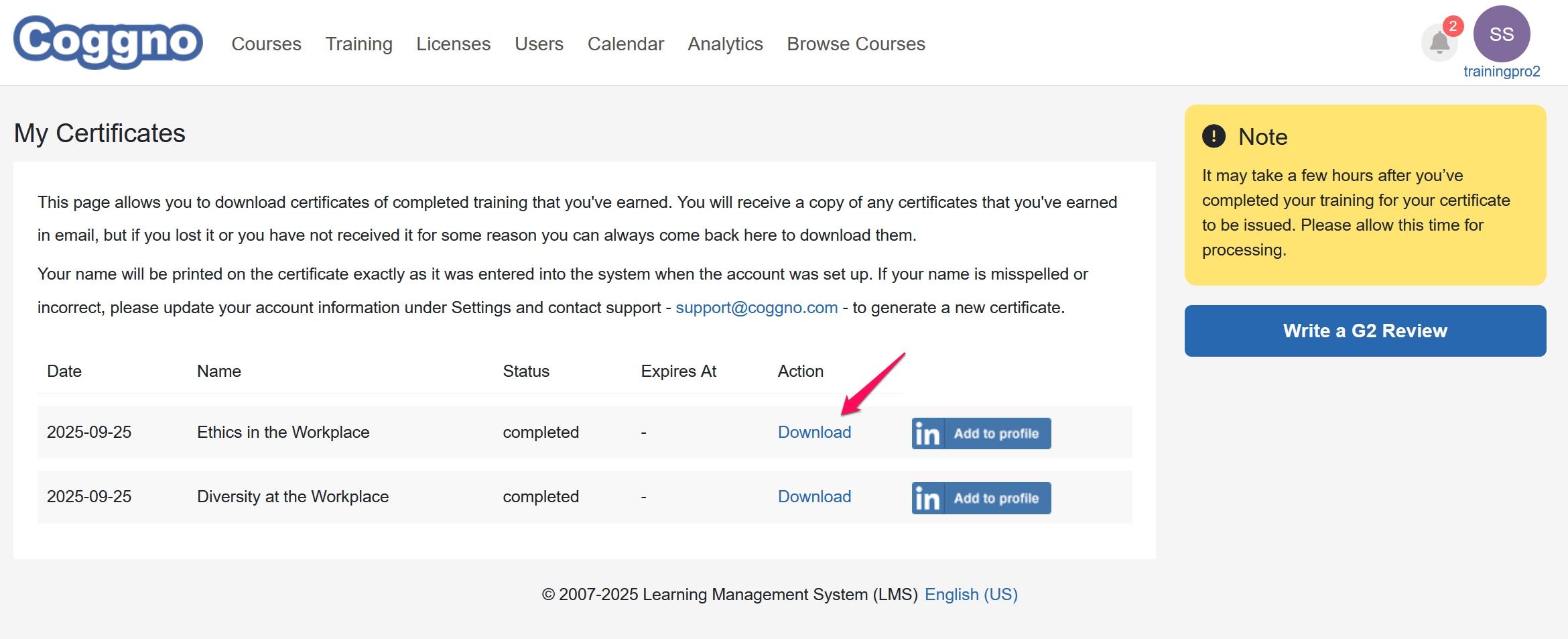The image size is (1568, 639).
Task: Click the 2025-09-25 date in Diversity row
Action: [89, 497]
